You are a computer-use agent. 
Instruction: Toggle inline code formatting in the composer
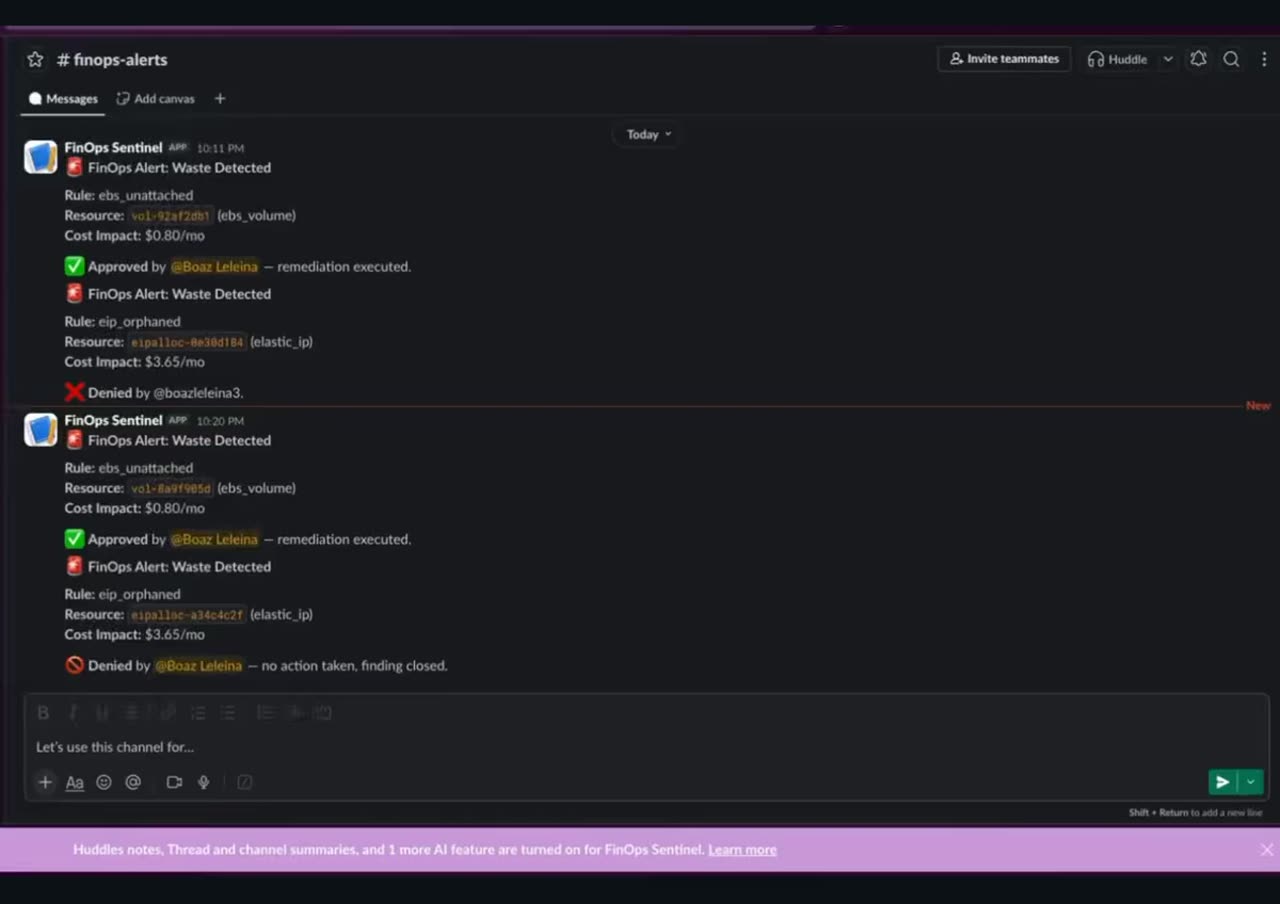[x=295, y=713]
